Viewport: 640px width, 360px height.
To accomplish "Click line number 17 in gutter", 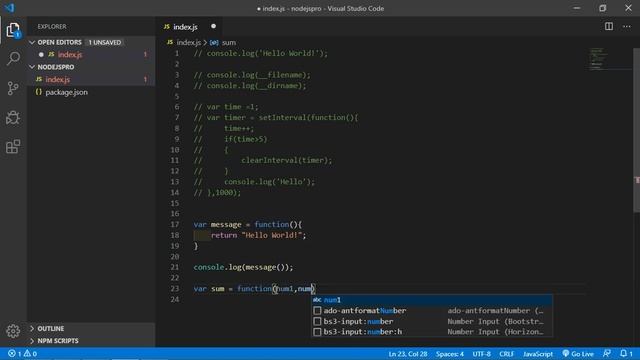I will pos(175,224).
